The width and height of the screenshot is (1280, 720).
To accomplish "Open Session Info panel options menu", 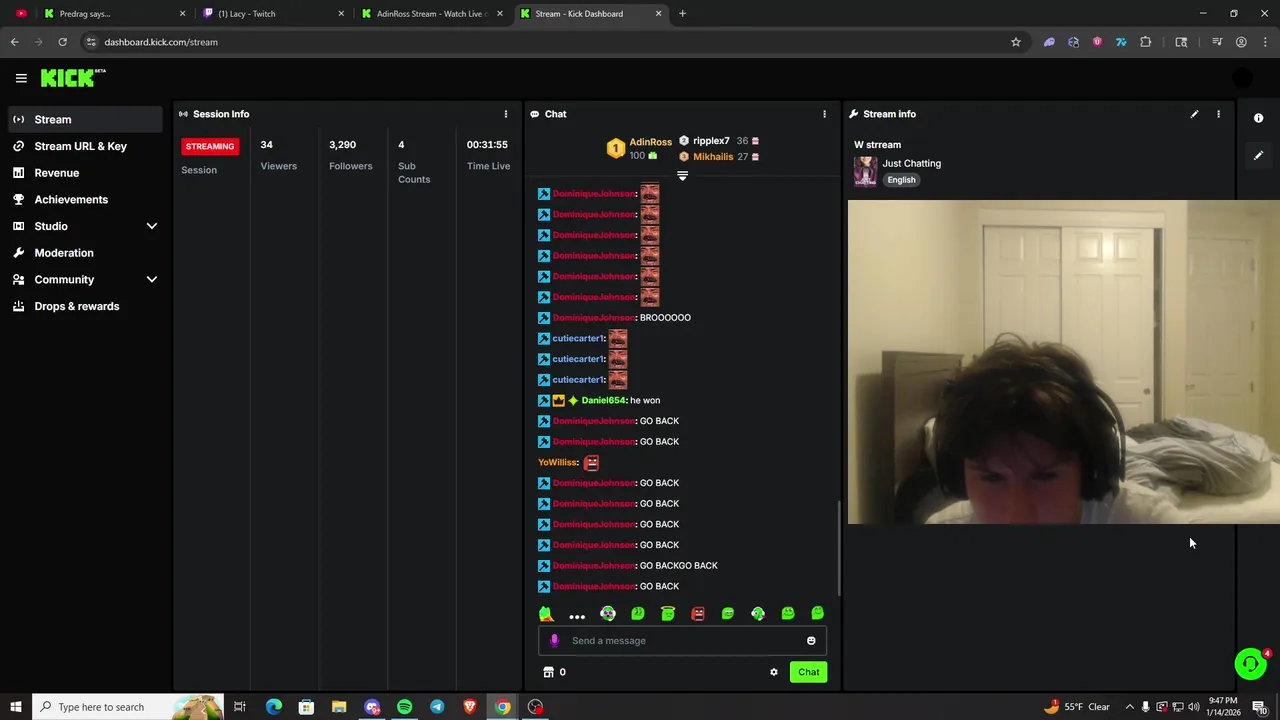I will pos(505,114).
